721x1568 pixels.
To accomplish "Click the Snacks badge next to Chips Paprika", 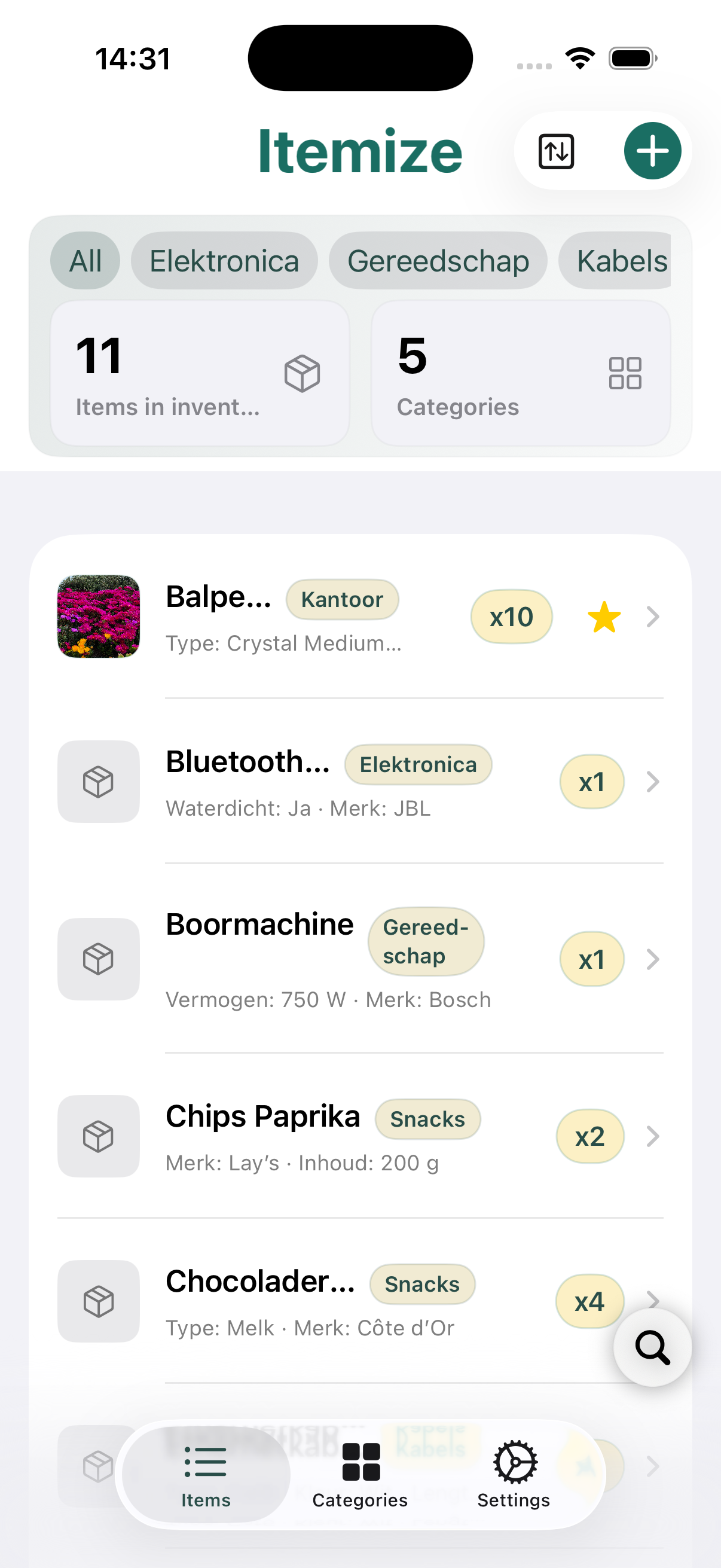I will (427, 1119).
